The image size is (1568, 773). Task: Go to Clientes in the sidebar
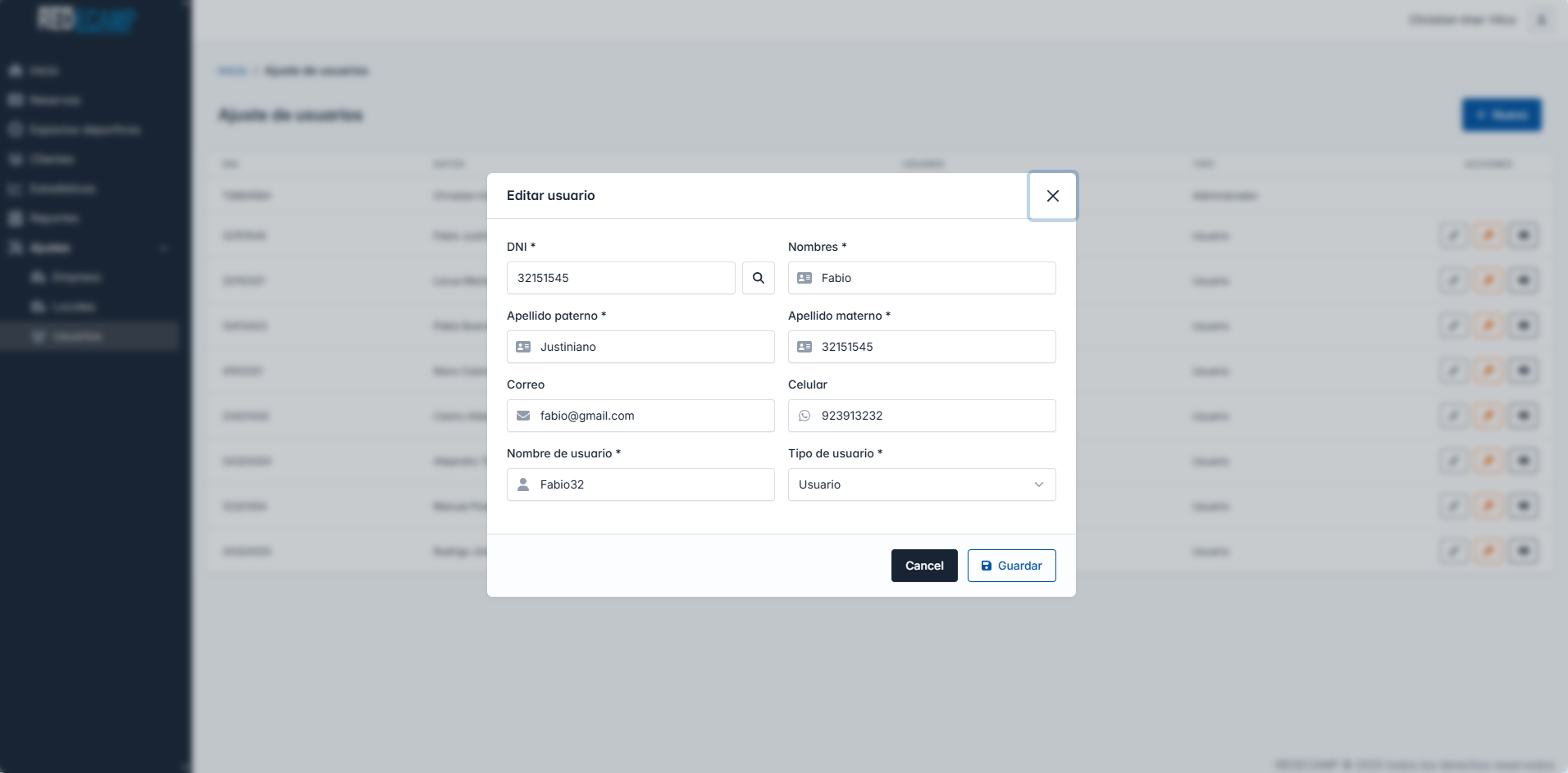pyautogui.click(x=52, y=159)
